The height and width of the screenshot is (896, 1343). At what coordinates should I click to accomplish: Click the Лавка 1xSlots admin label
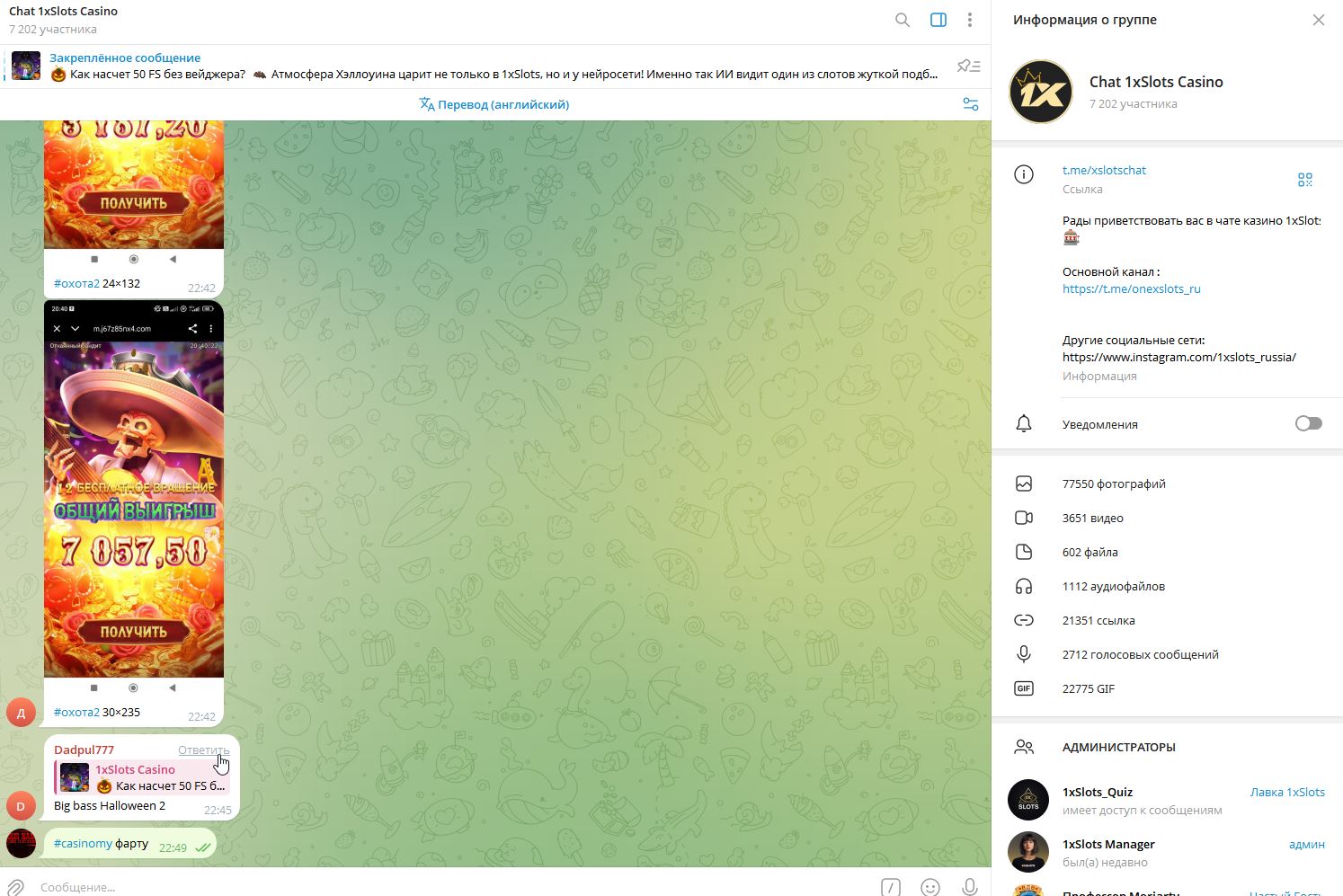[1287, 792]
